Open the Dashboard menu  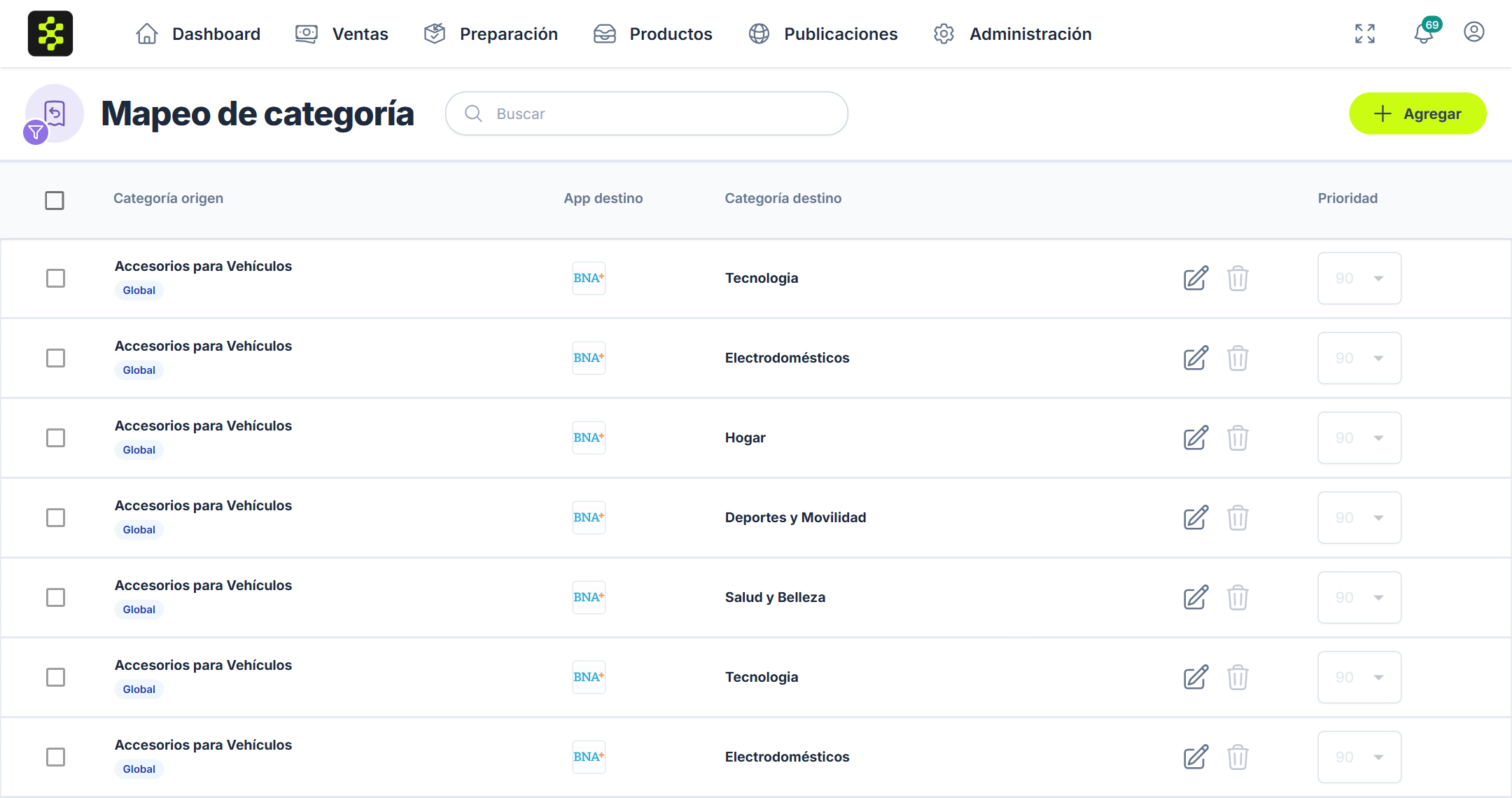click(197, 34)
